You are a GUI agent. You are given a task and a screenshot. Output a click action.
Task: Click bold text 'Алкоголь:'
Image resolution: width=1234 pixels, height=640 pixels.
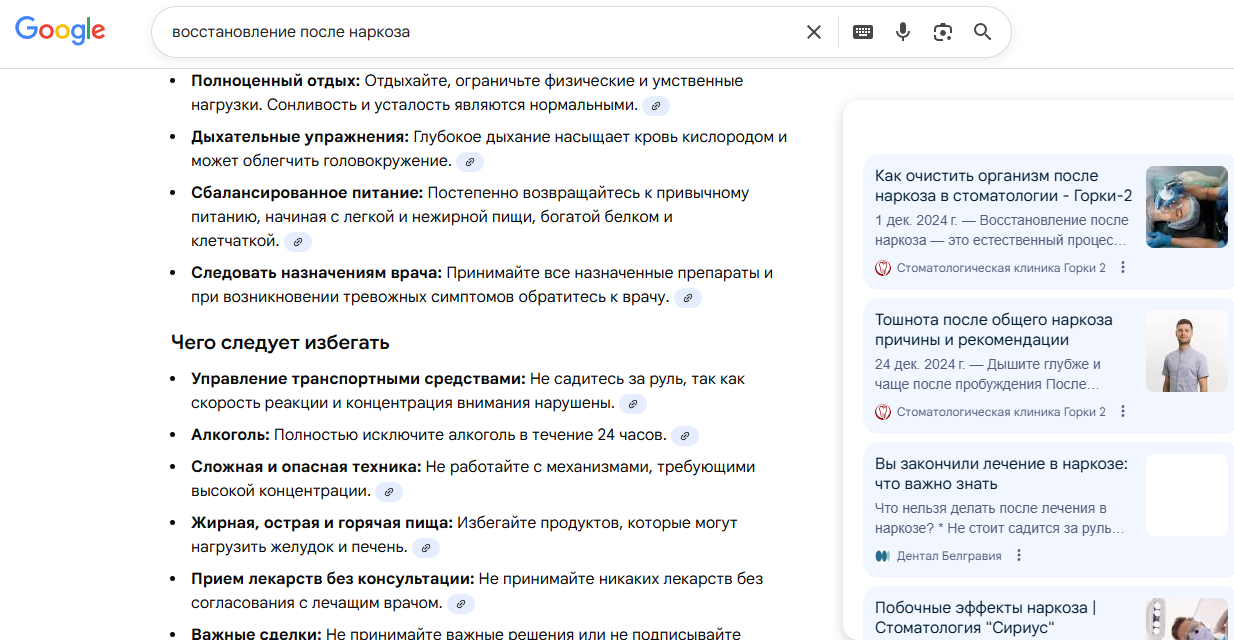[x=230, y=435]
